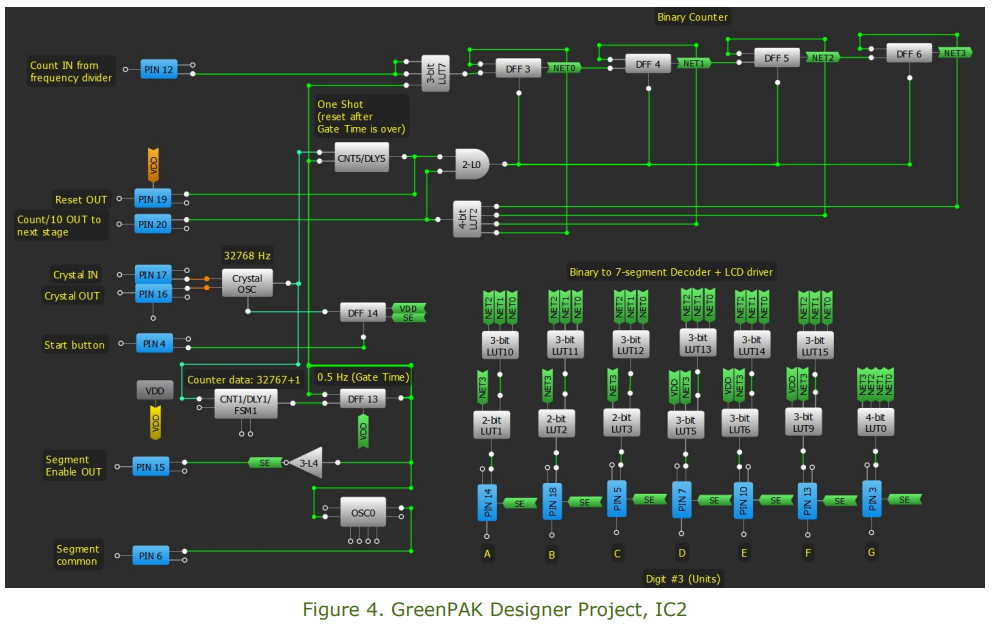Click the PIN 20 block
This screenshot has width=992, height=629.
click(x=152, y=224)
